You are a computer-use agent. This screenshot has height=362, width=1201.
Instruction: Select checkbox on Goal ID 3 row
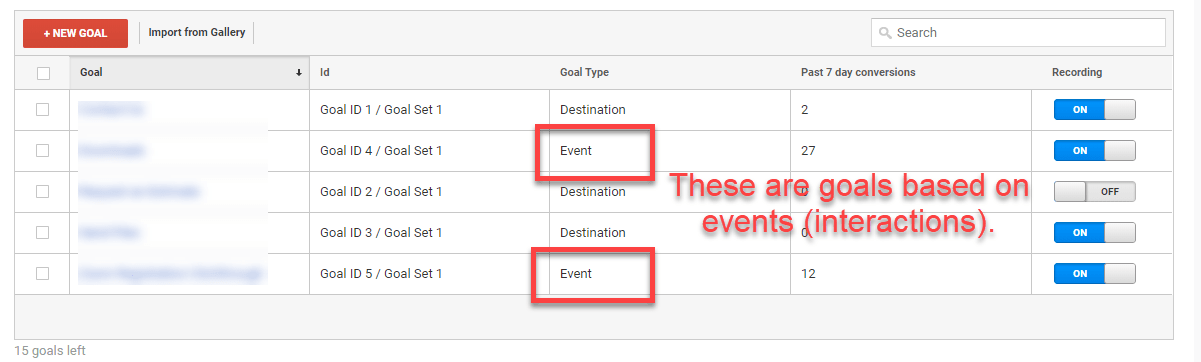pos(43,232)
